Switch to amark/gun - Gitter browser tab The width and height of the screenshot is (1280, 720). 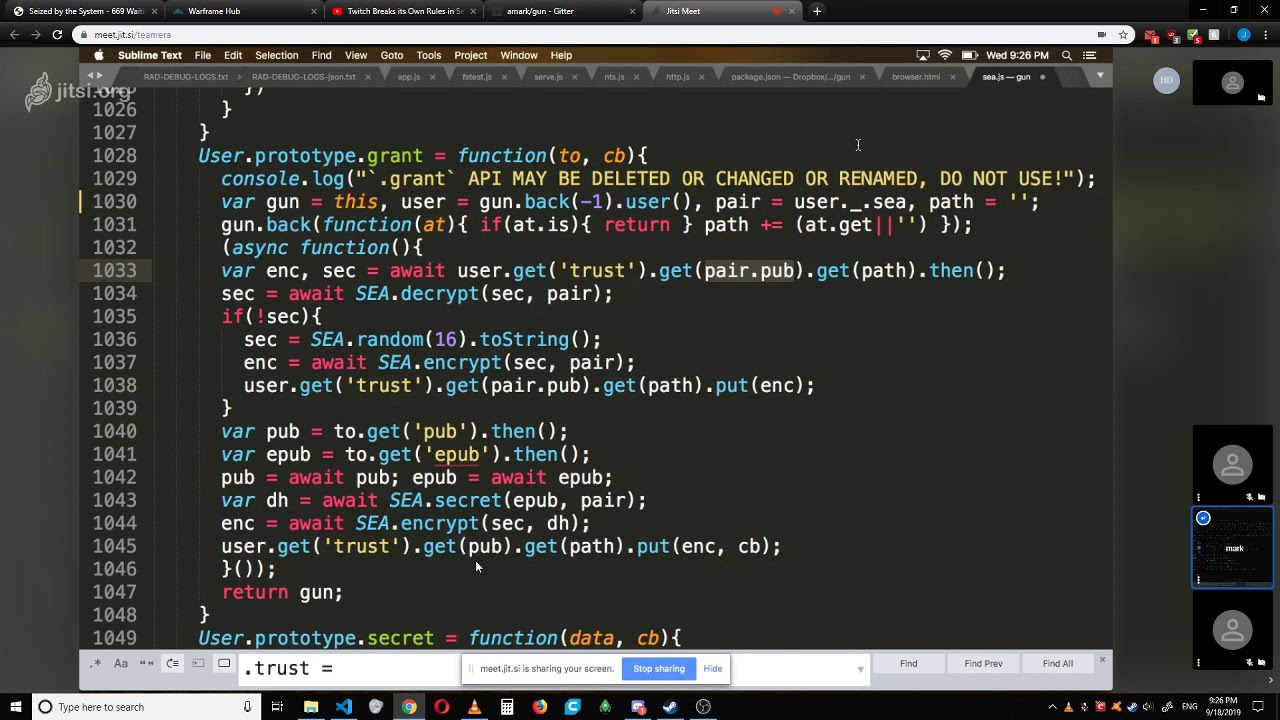564,11
